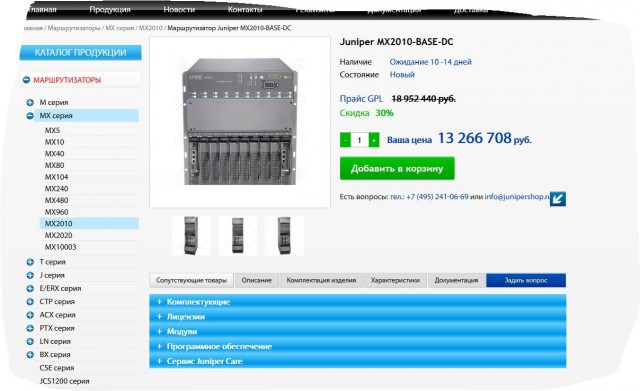This screenshot has width=640, height=391.
Task: Open MX10 in the catalog tree
Action: pyautogui.click(x=54, y=142)
